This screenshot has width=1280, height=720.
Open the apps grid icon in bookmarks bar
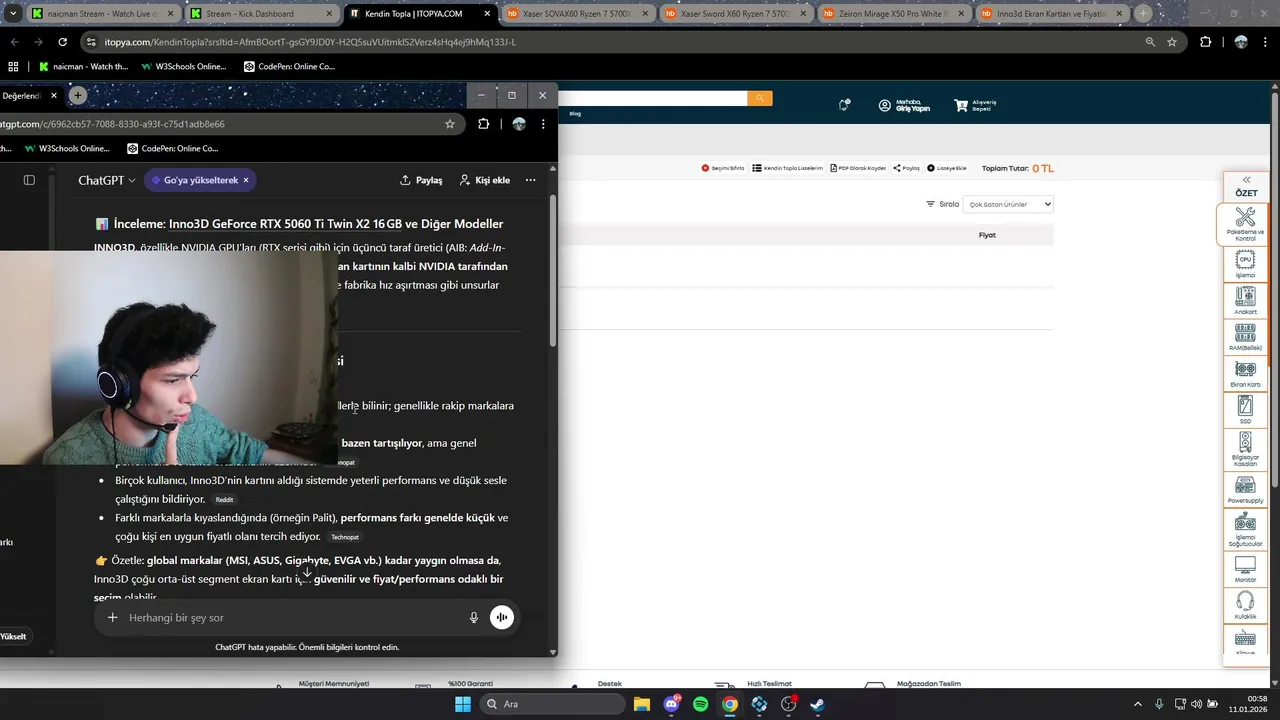click(13, 67)
